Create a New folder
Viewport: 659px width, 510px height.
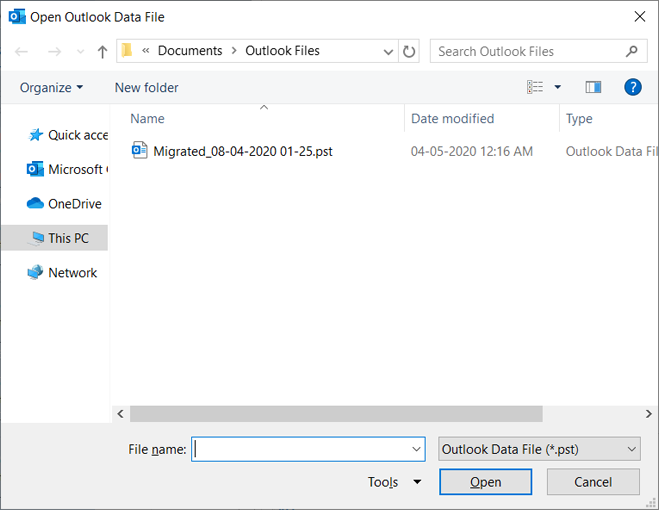[x=146, y=87]
